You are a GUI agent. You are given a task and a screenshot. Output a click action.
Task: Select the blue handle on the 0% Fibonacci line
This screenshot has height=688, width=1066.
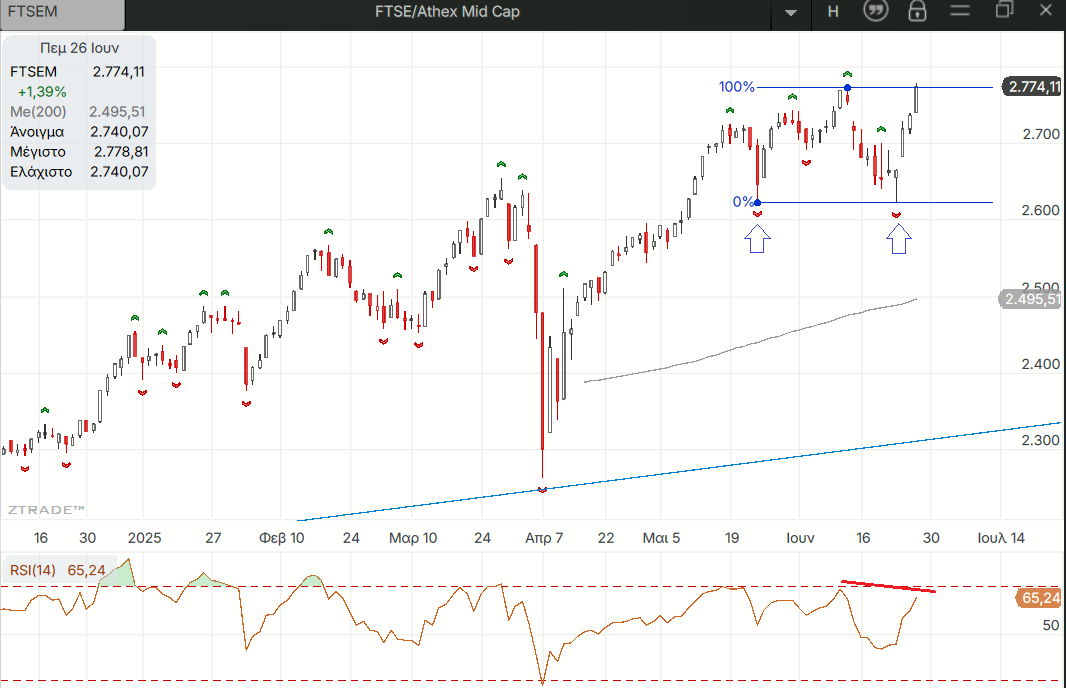[758, 203]
